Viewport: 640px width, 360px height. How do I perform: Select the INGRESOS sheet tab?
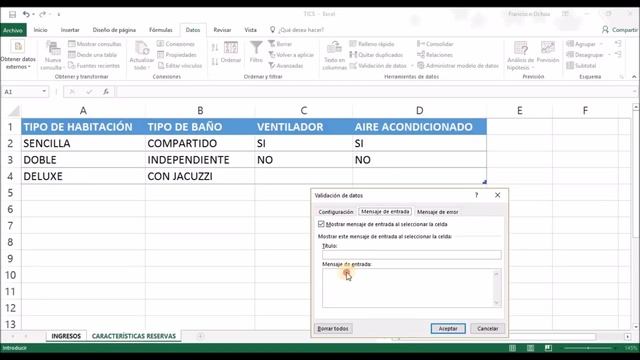click(x=66, y=336)
